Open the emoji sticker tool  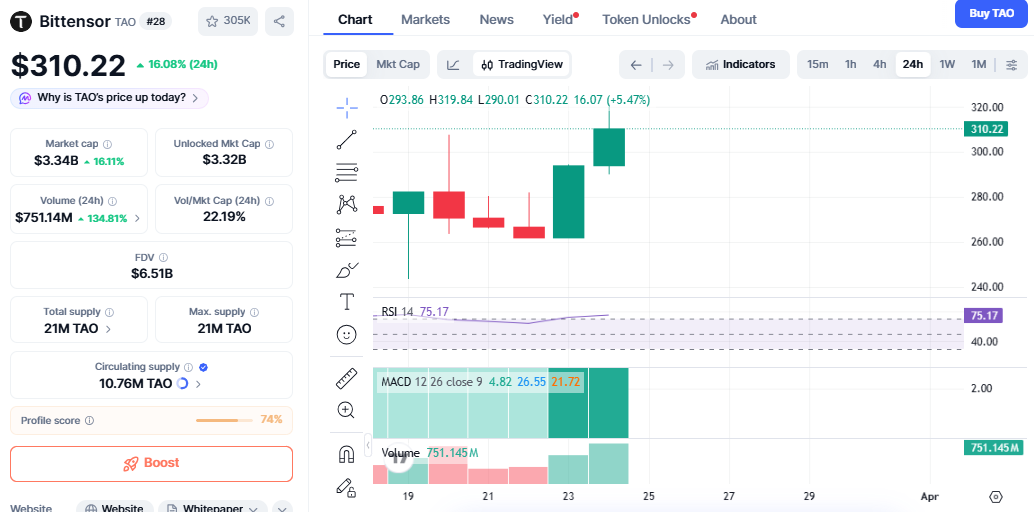347,334
